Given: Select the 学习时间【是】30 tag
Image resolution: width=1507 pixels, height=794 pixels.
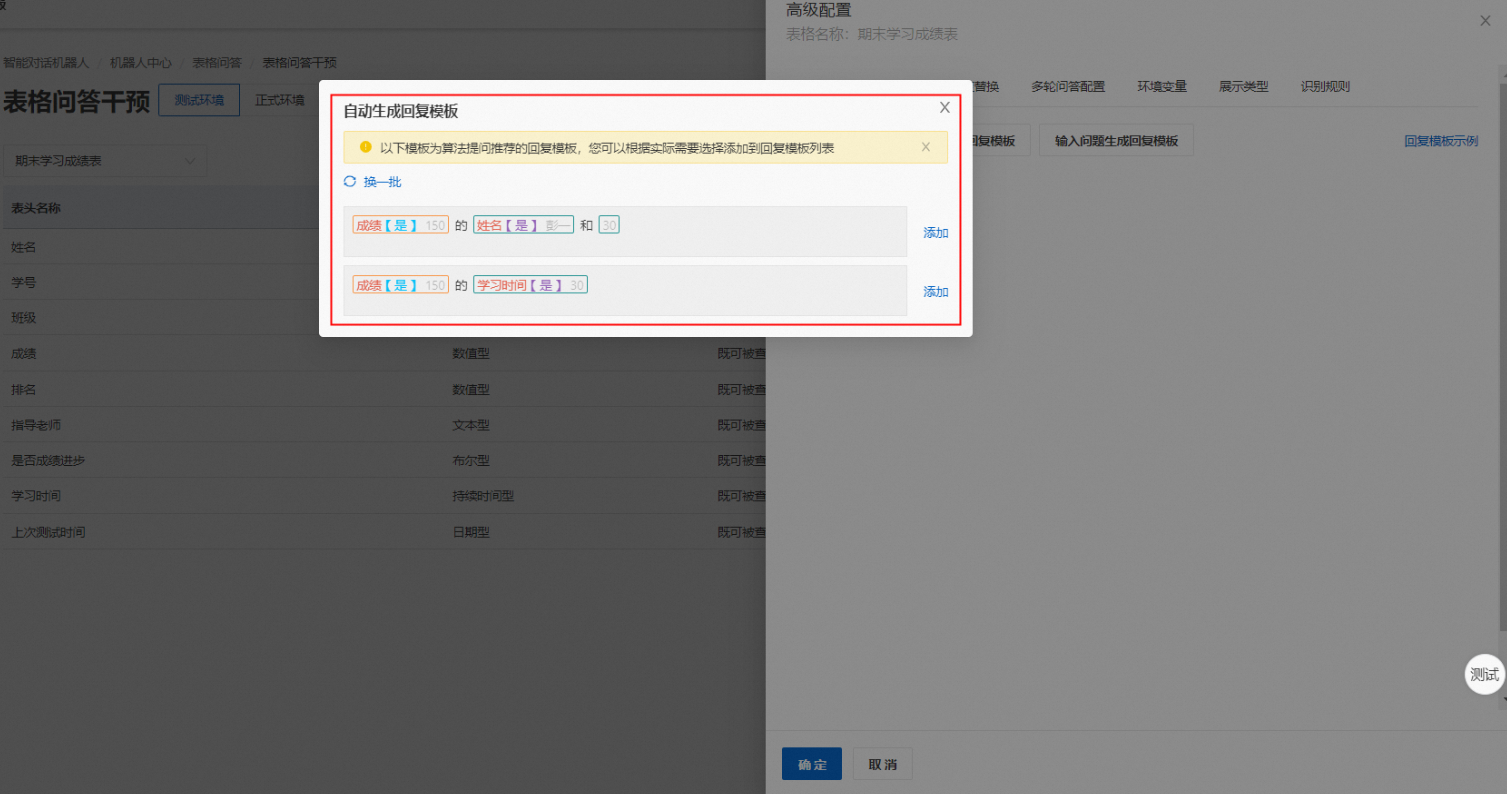Looking at the screenshot, I should (530, 285).
